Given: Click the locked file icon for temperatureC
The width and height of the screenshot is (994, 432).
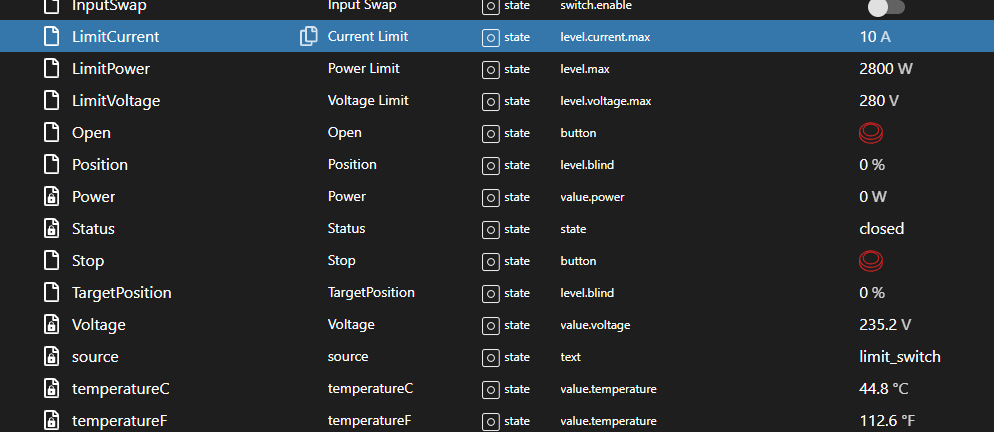Looking at the screenshot, I should click(52, 389).
